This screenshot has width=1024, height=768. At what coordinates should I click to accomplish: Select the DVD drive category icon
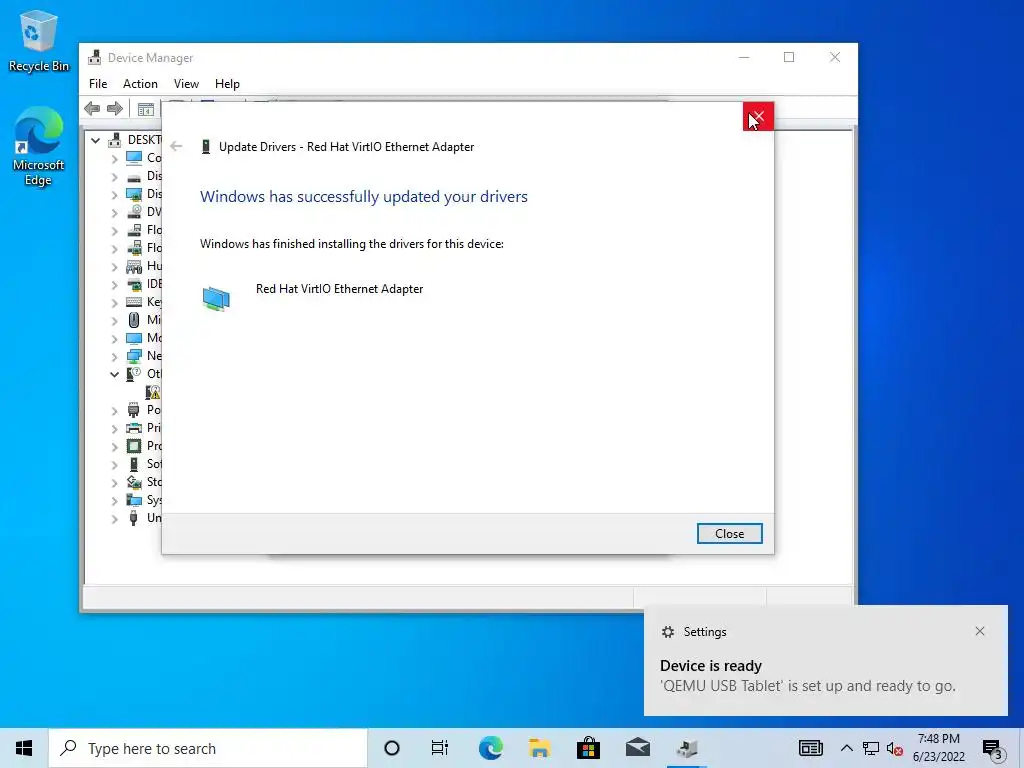(x=134, y=212)
